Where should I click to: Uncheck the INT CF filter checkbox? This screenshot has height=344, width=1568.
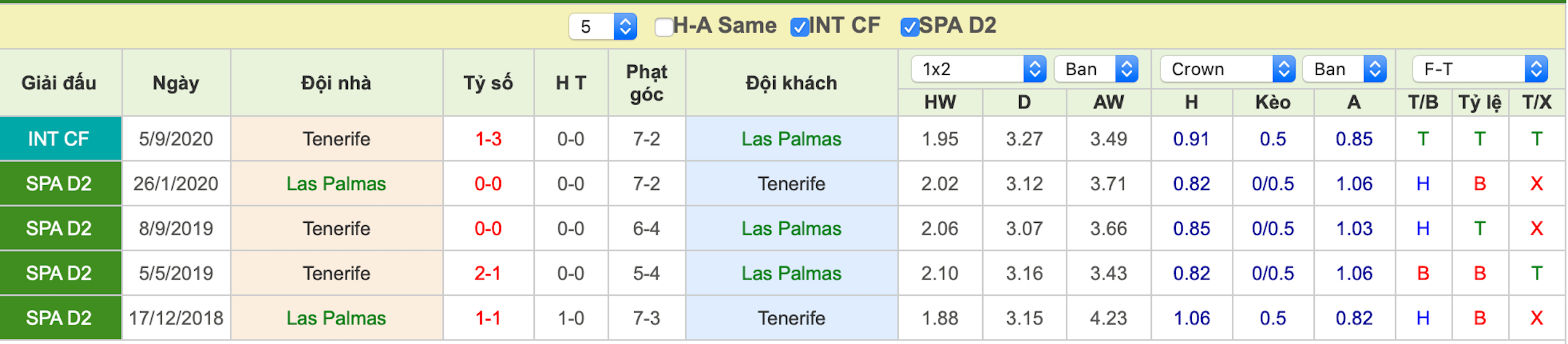point(799,26)
